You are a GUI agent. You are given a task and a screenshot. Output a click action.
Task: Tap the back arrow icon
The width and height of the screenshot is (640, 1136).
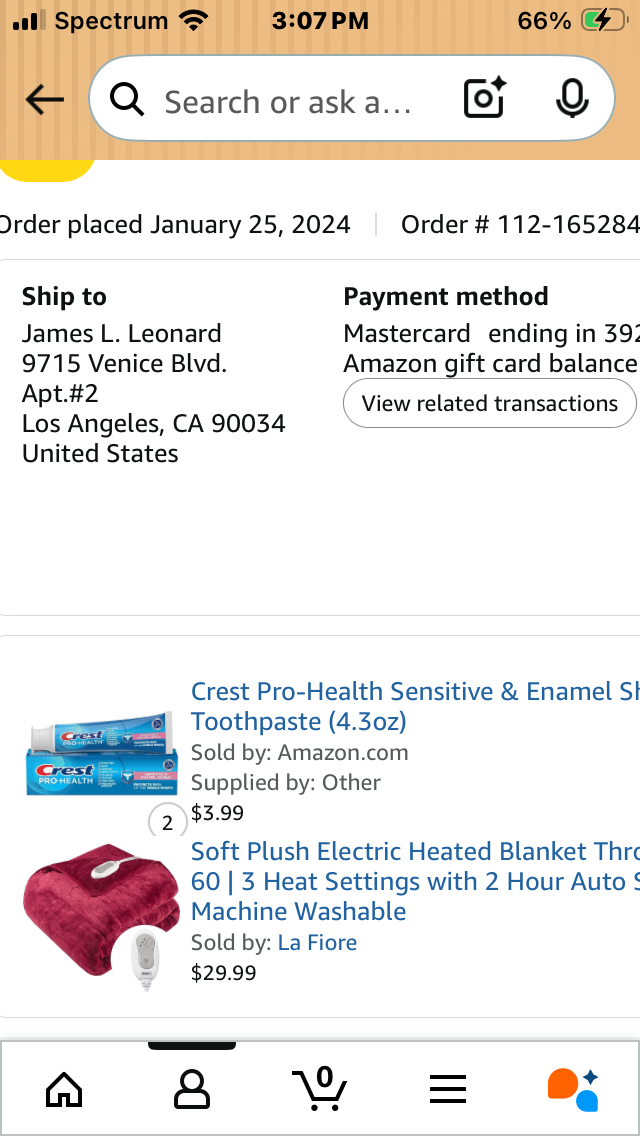coord(44,99)
